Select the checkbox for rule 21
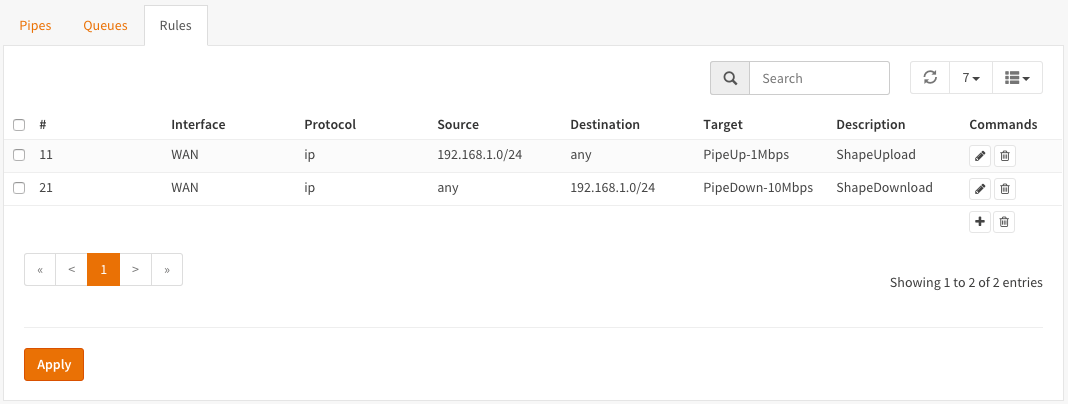 click(x=19, y=188)
